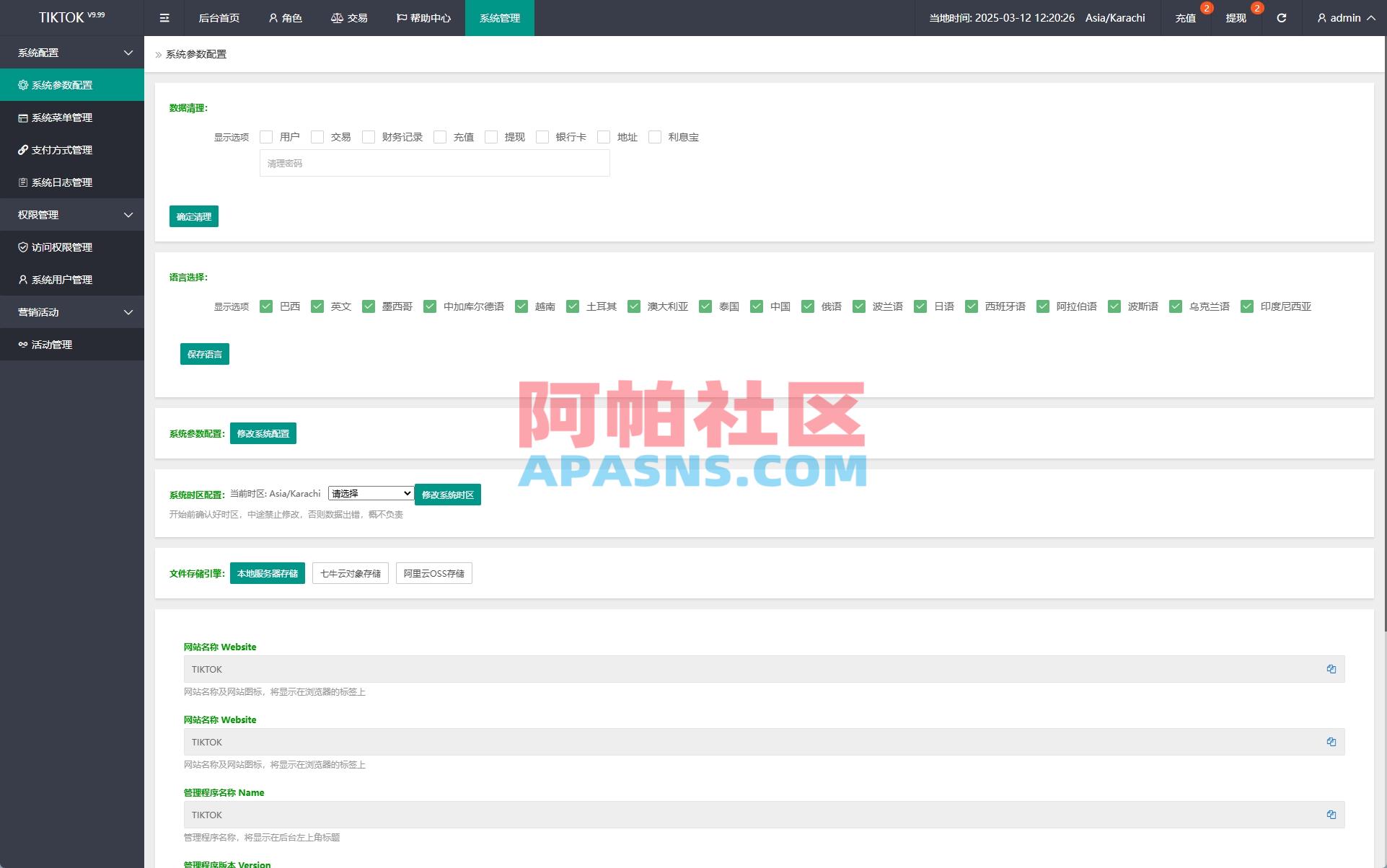Click the flag icon for 帮助中心
Screen dimensions: 1387x868
[x=400, y=17]
